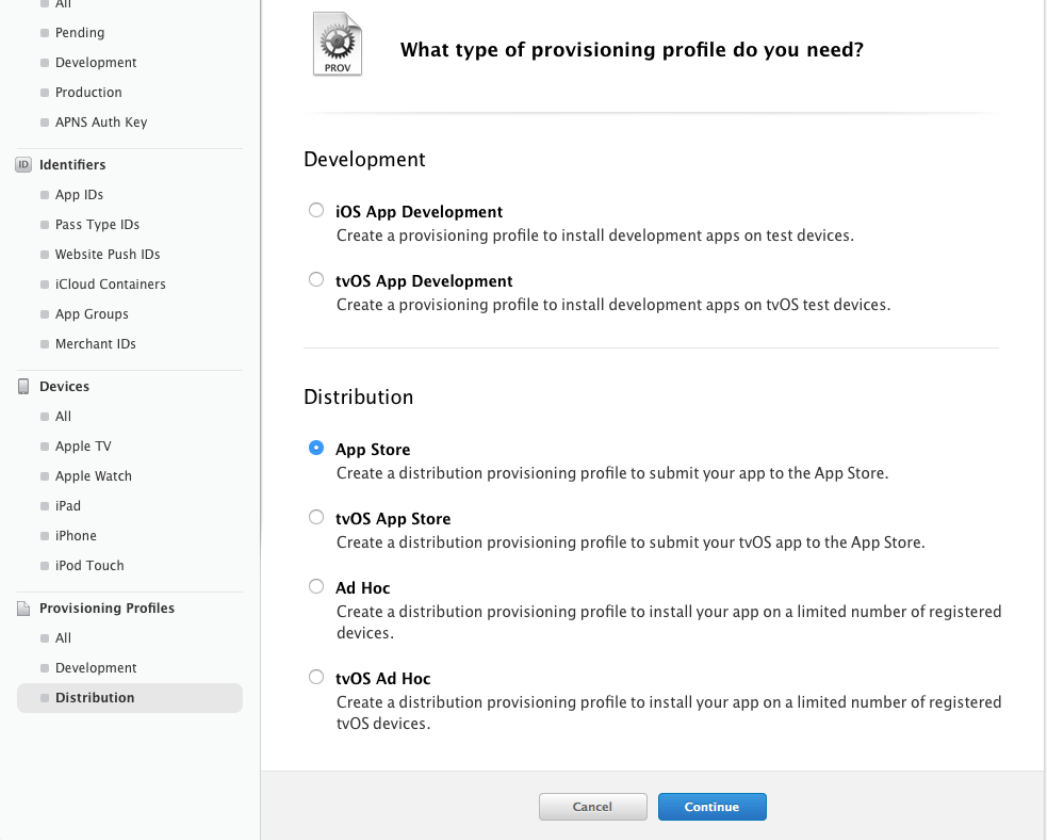The height and width of the screenshot is (840, 1047).
Task: Click the Devices section phone icon
Action: 23,387
